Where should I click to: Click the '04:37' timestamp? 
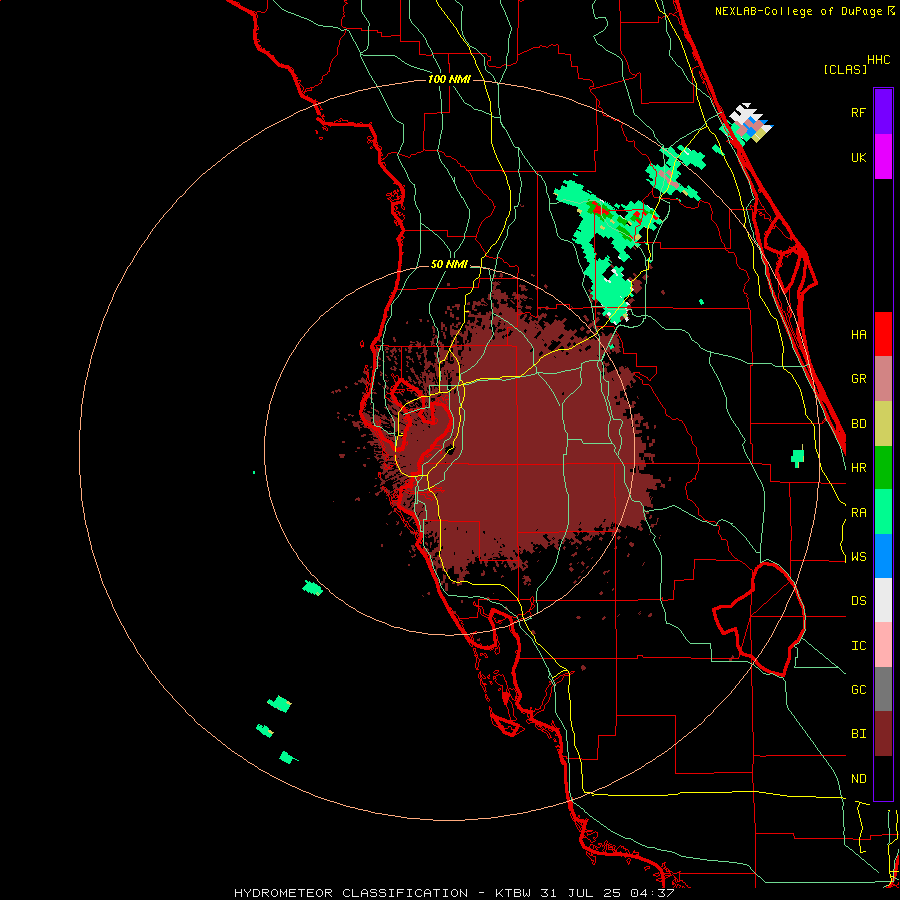point(653,893)
